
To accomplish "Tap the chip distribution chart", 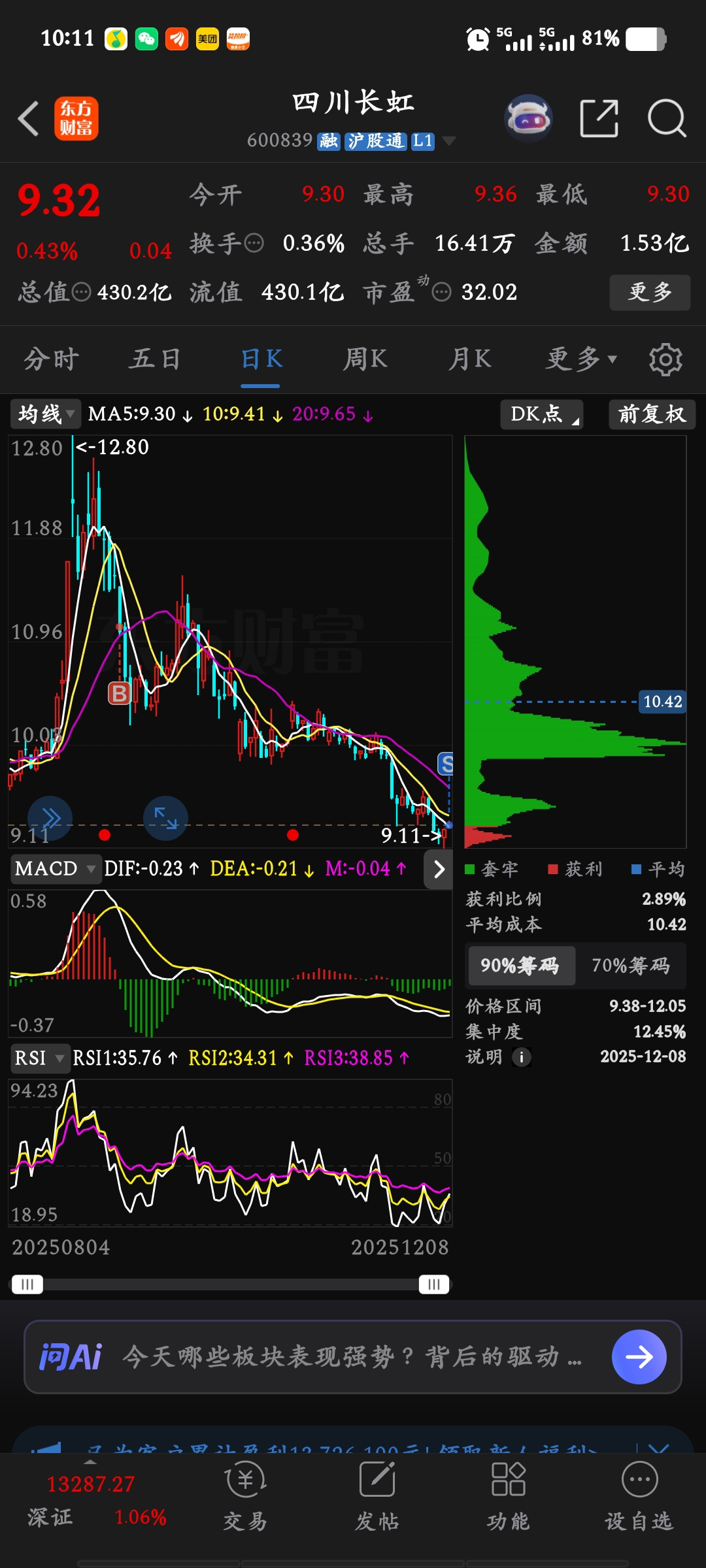I will (575, 642).
